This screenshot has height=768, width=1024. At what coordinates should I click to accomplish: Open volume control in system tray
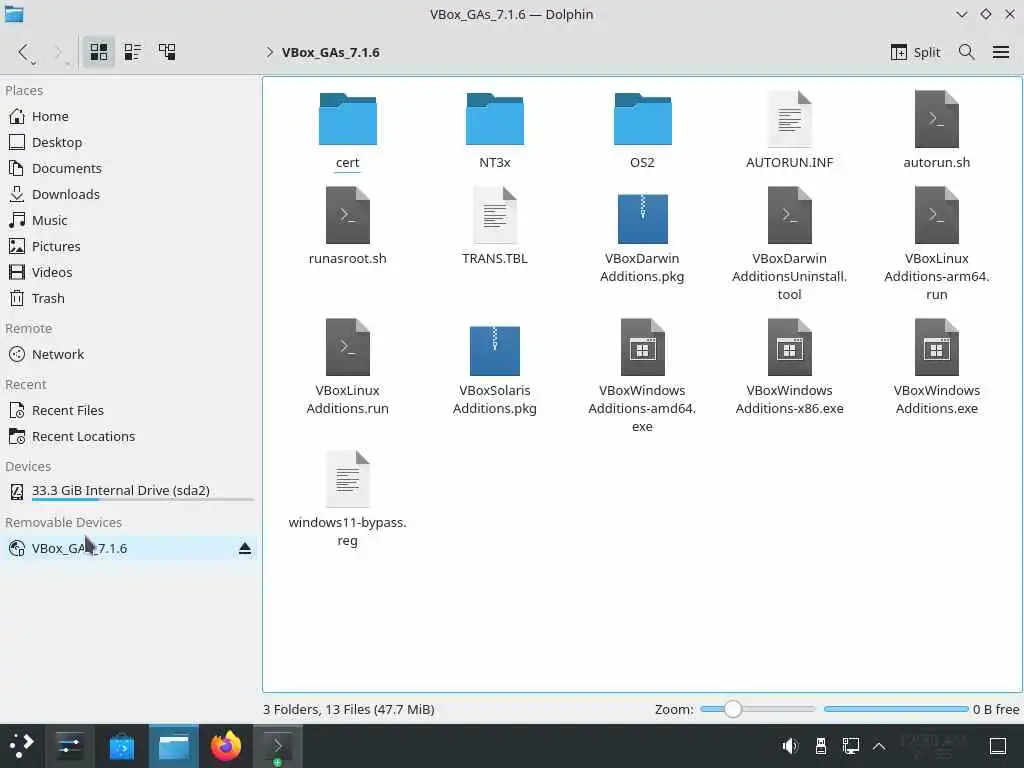tap(790, 746)
